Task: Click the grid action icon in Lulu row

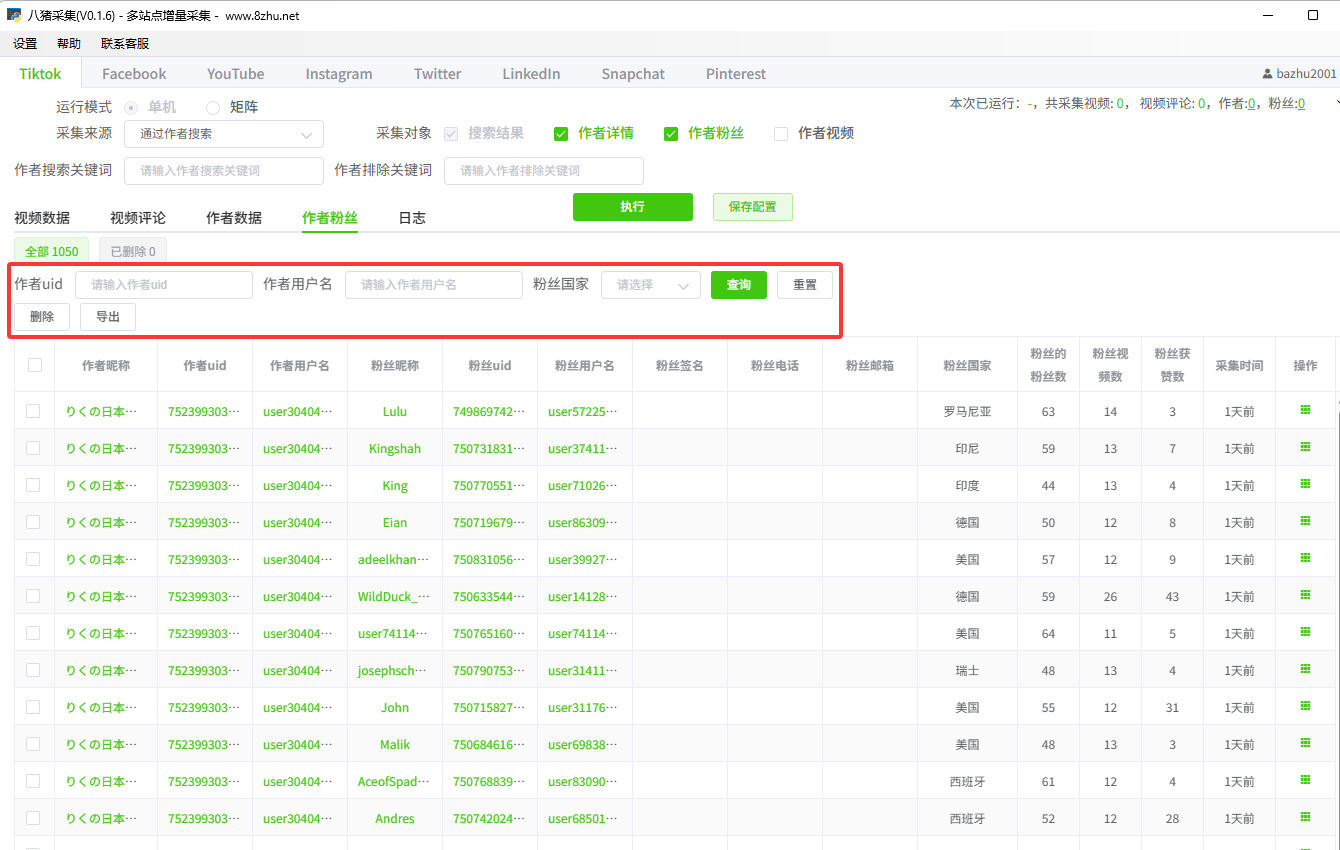Action: click(x=1305, y=410)
